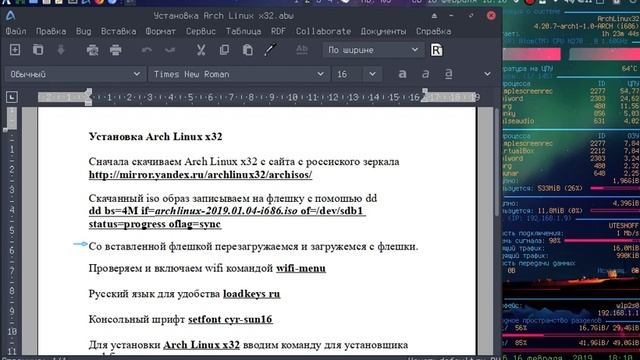The width and height of the screenshot is (640, 360).
Task: Click the R icon beside zoom box
Action: pos(436,50)
